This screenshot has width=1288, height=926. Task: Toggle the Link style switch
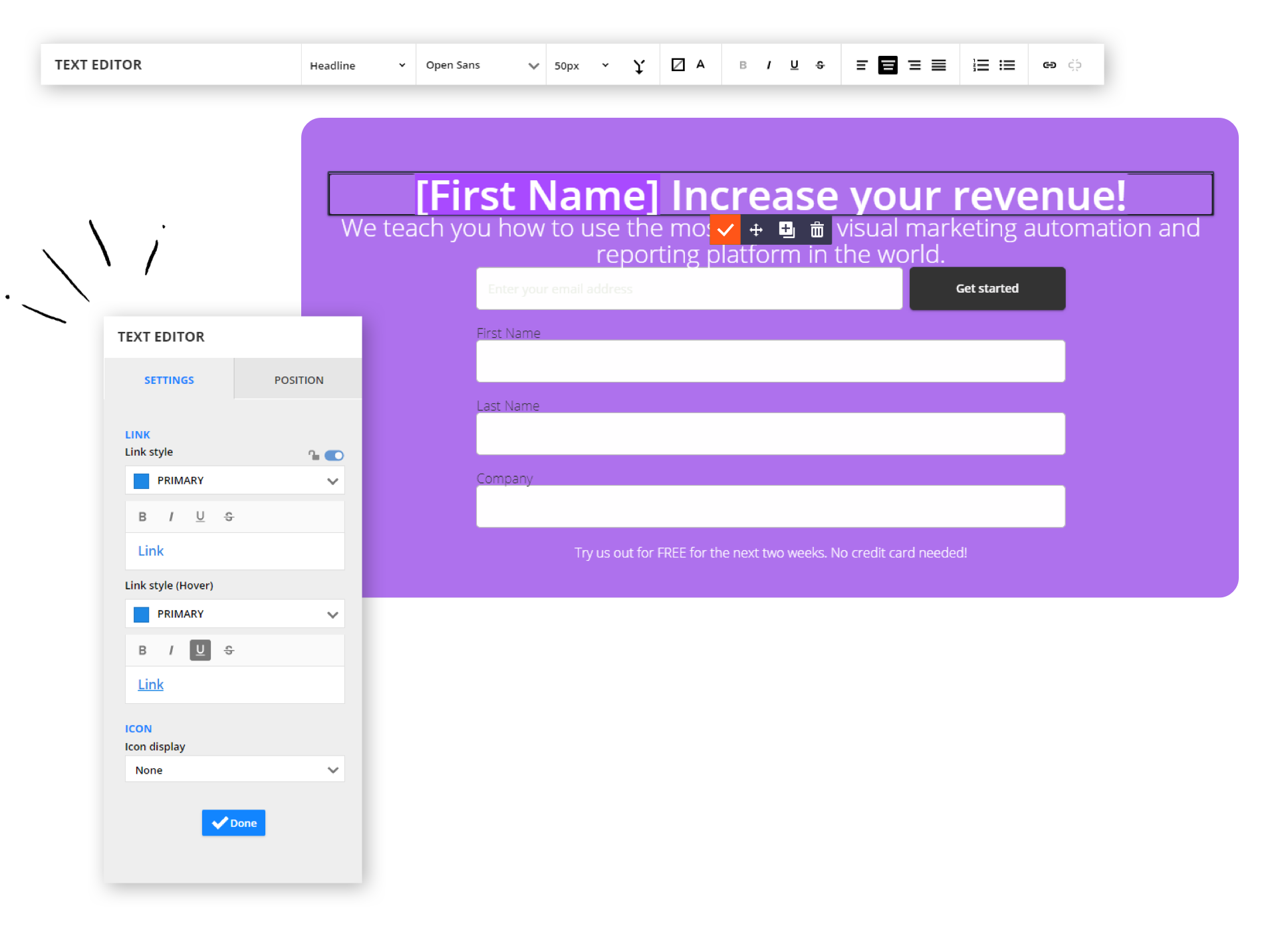pos(334,455)
